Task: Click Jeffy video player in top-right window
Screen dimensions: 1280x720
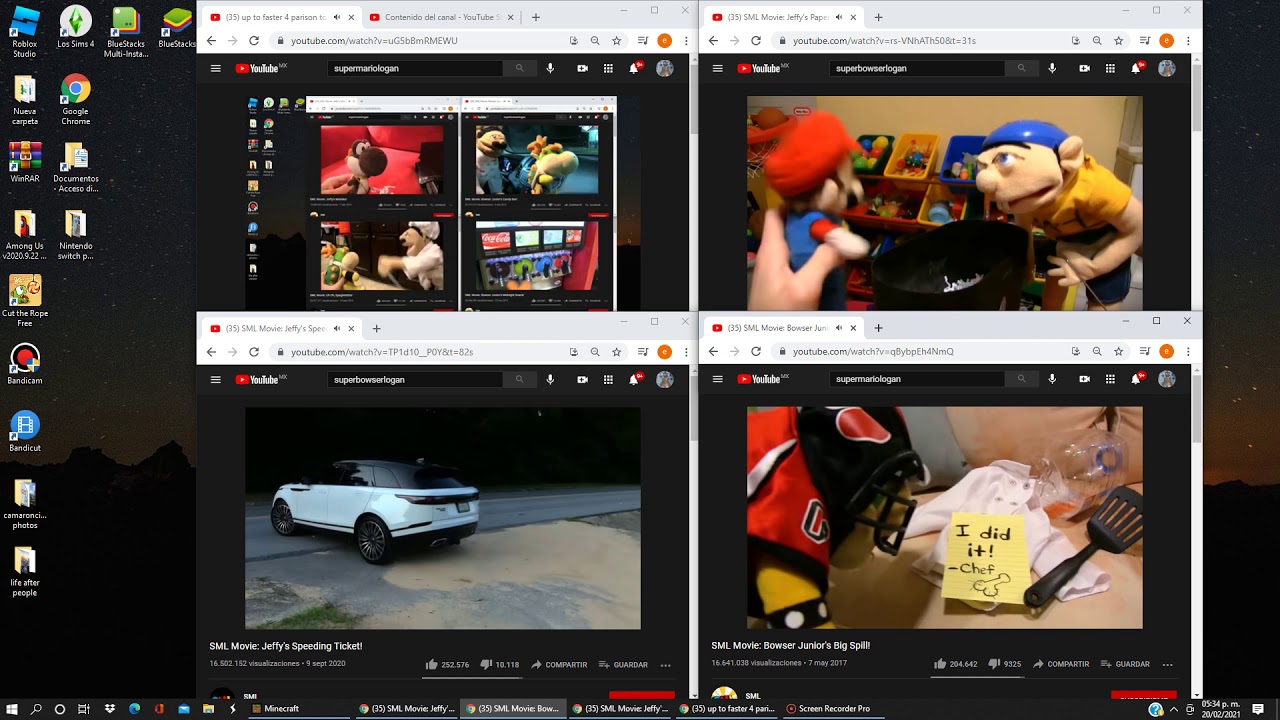Action: (944, 203)
